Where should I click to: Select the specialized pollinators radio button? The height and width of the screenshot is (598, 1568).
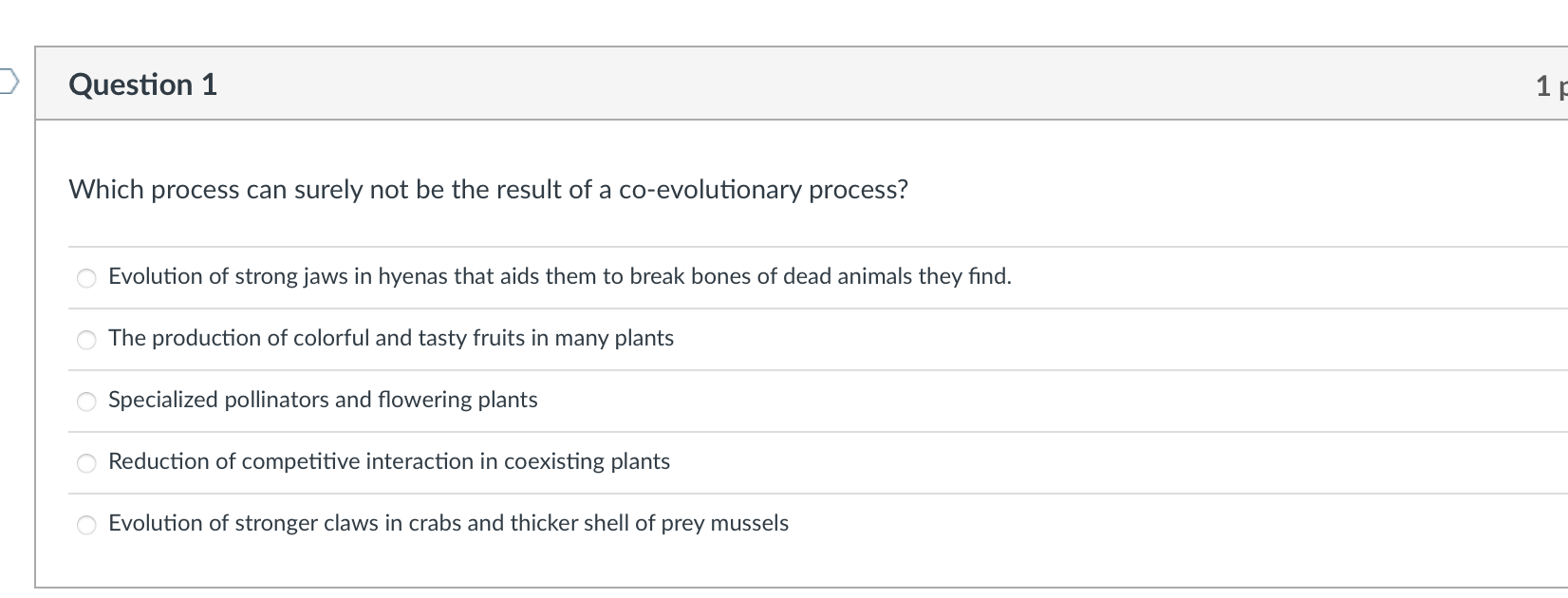[86, 402]
